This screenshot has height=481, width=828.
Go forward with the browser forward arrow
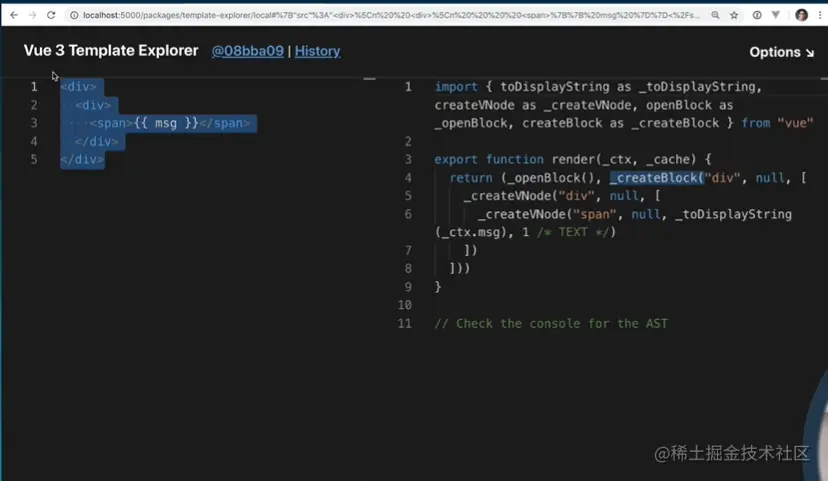[33, 15]
